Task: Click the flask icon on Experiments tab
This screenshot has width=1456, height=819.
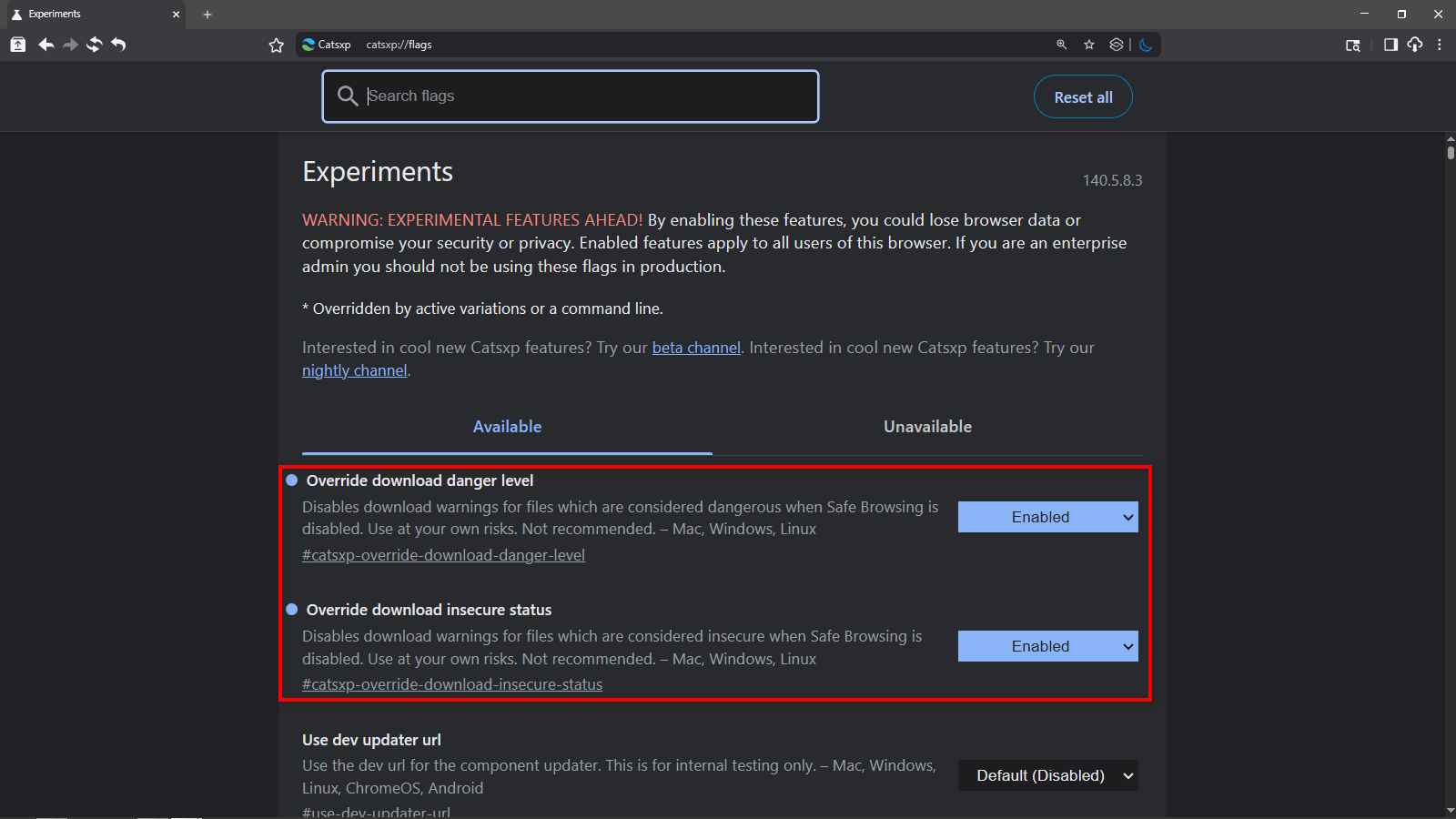Action: click(16, 15)
